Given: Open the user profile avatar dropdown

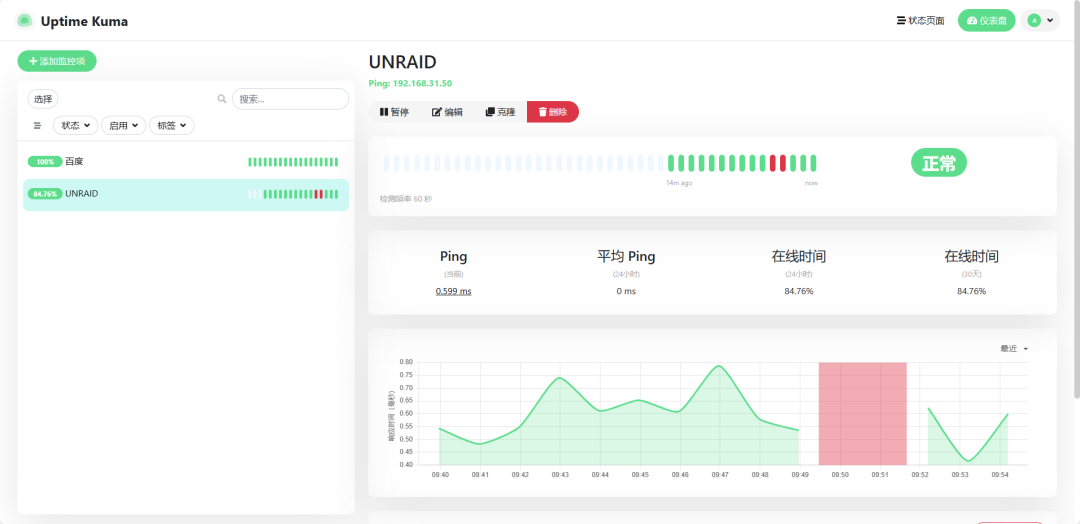Looking at the screenshot, I should point(1040,21).
